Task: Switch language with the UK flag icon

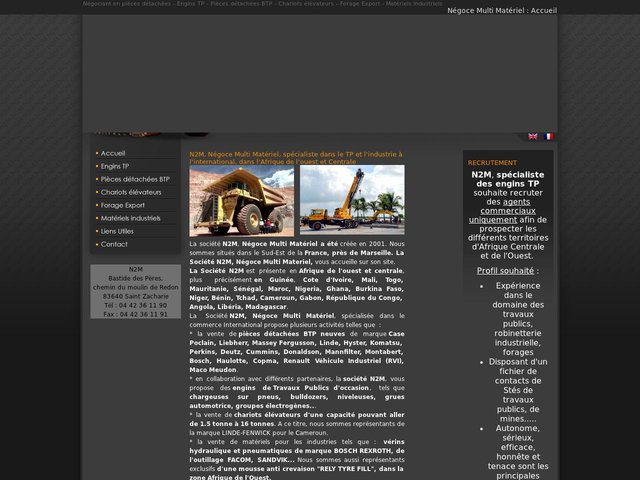Action: pyautogui.click(x=533, y=136)
